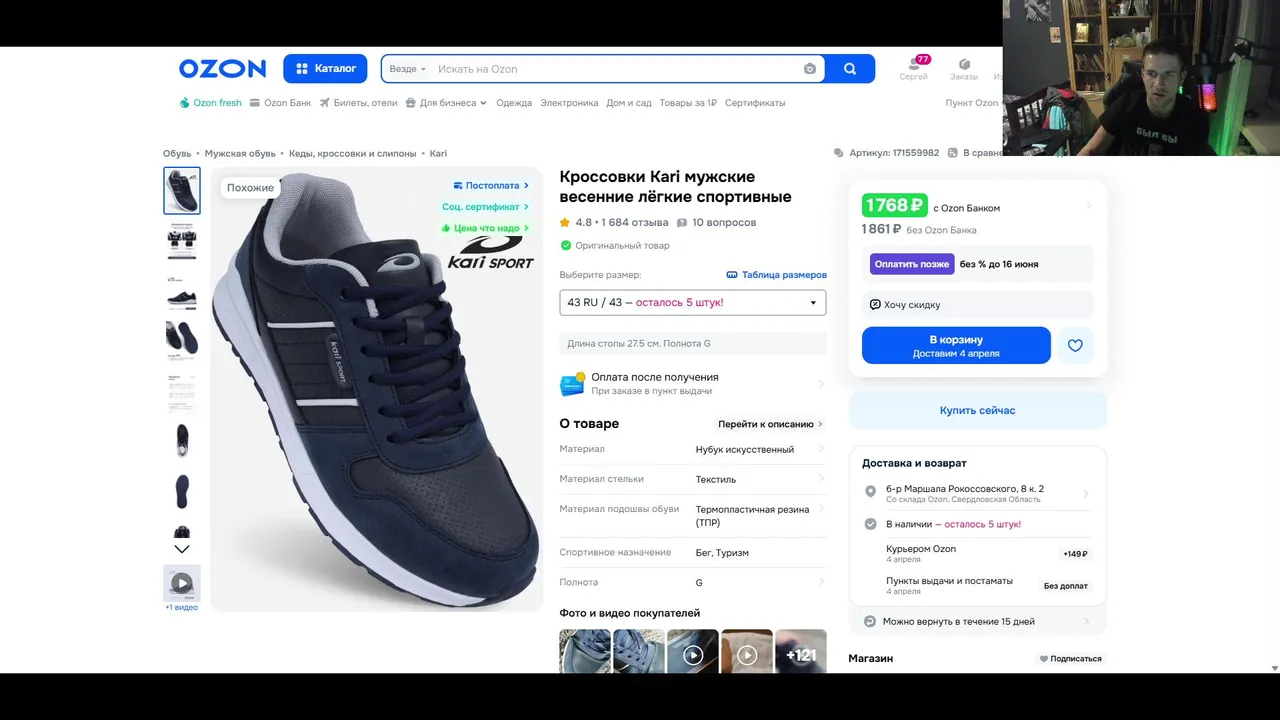
Task: Expand the Текстиль insole row
Action: 693,480
